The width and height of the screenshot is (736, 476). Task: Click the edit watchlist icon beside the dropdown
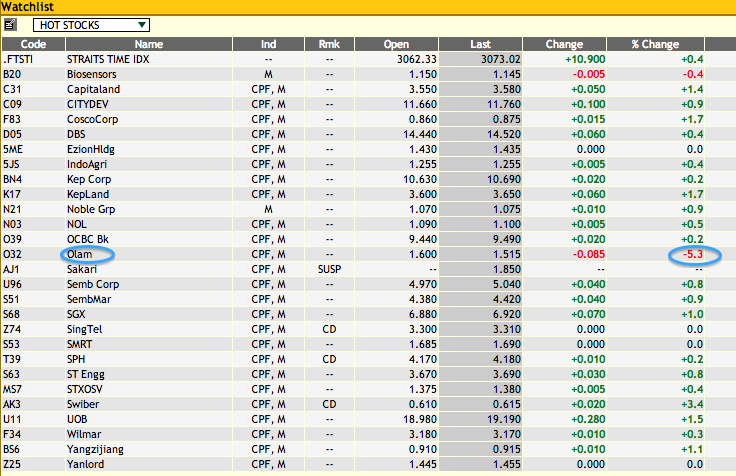coord(10,24)
